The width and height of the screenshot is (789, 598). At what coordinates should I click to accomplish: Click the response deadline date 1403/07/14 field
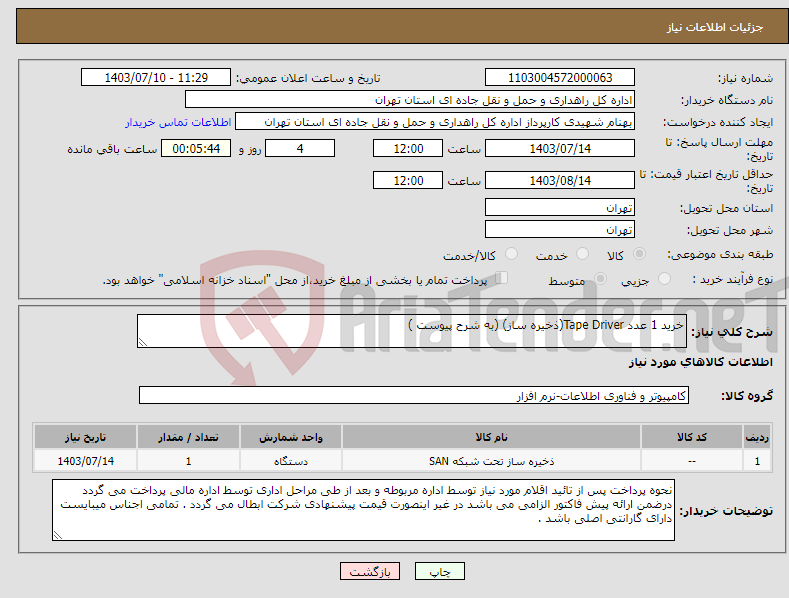(560, 148)
